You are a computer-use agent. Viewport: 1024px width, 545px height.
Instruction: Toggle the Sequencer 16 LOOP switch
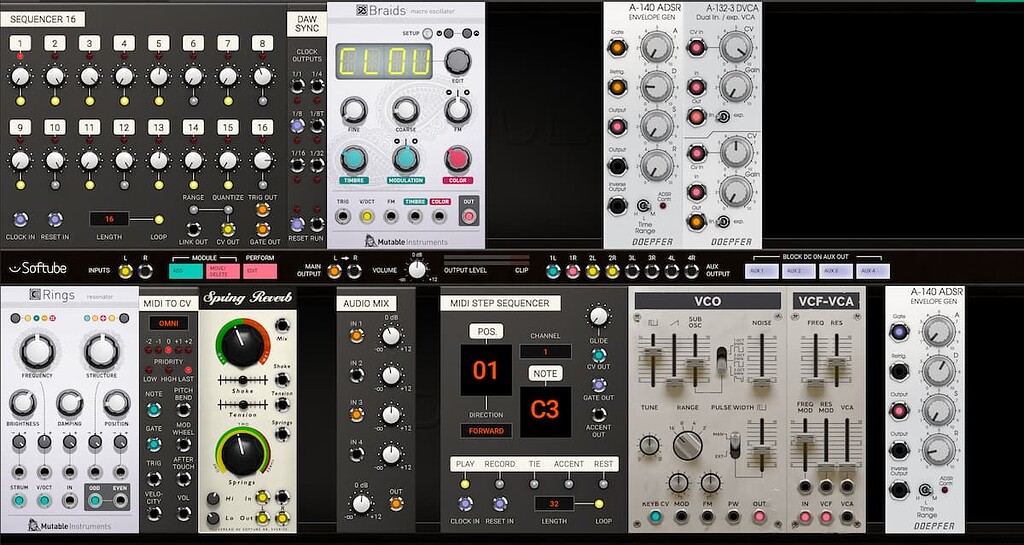[159, 219]
